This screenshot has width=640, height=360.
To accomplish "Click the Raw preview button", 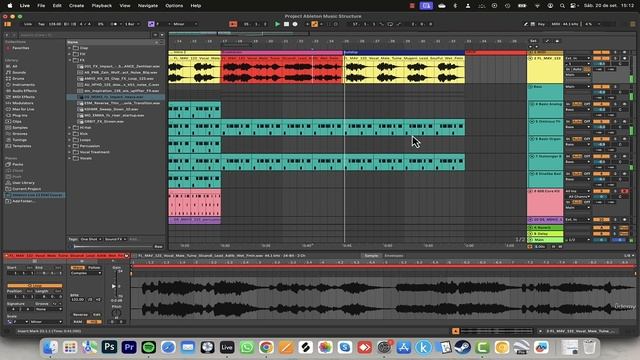I will 158,247.
